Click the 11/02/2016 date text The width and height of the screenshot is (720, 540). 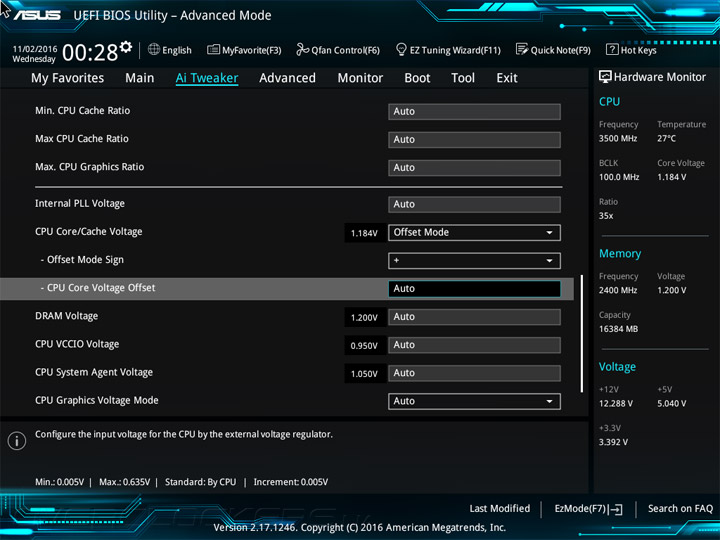[34, 49]
